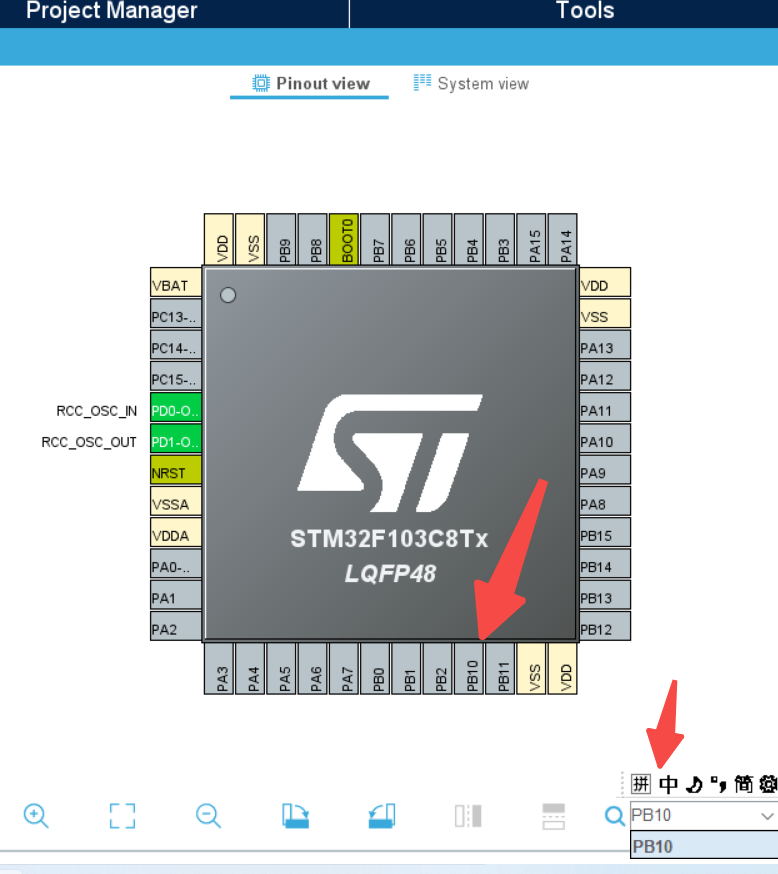
Task: Click the PA13 pin
Action: tap(605, 344)
